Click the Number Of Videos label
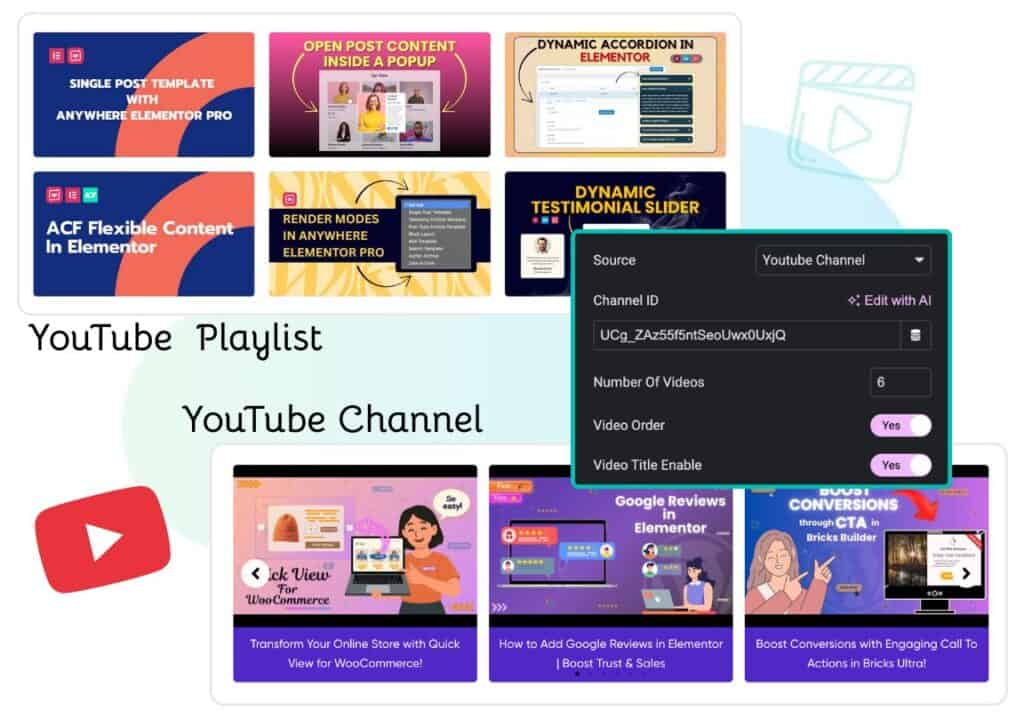 click(648, 382)
